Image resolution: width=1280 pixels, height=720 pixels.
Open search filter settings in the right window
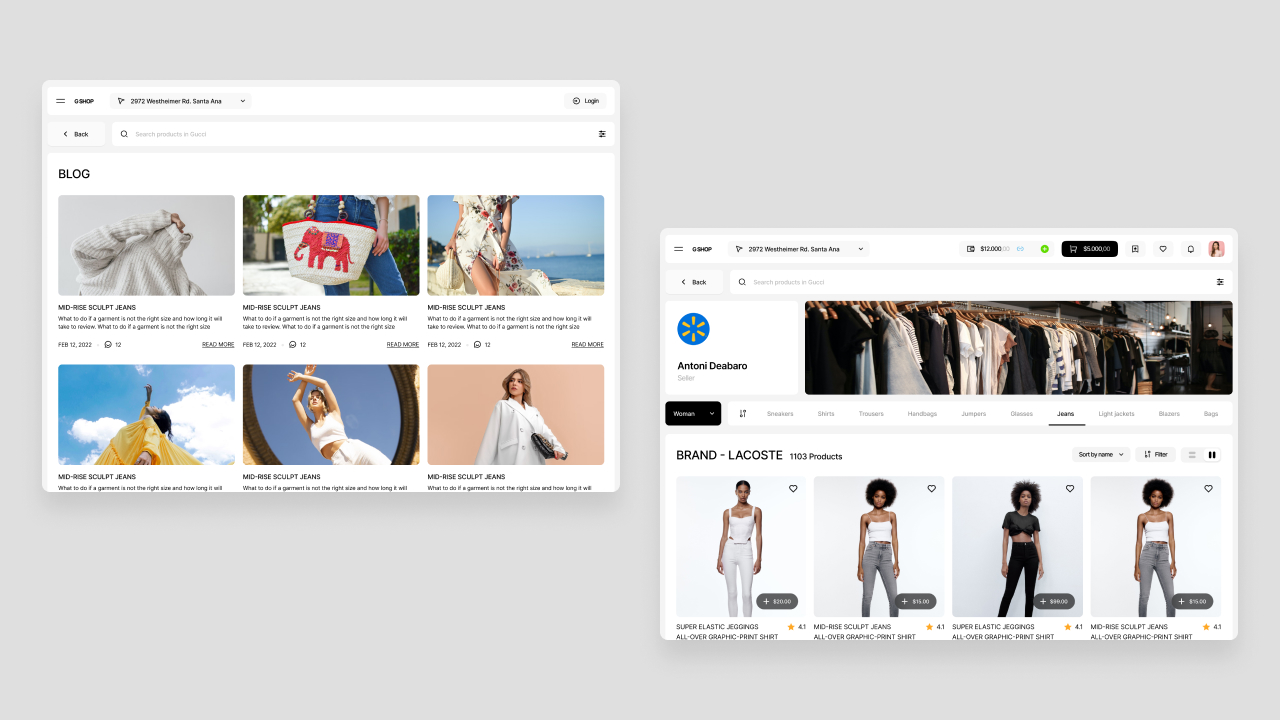click(x=1220, y=281)
